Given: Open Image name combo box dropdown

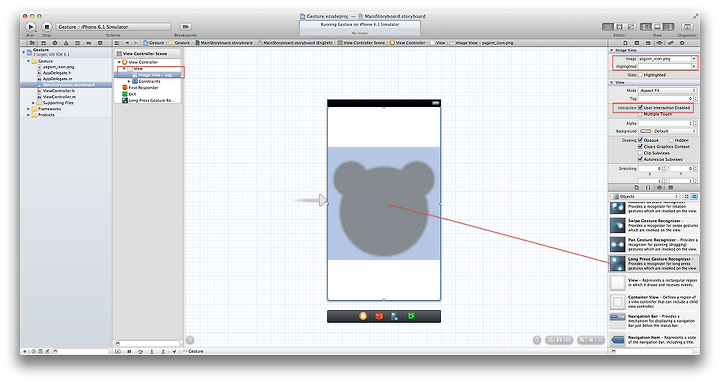Looking at the screenshot, I should [x=694, y=59].
